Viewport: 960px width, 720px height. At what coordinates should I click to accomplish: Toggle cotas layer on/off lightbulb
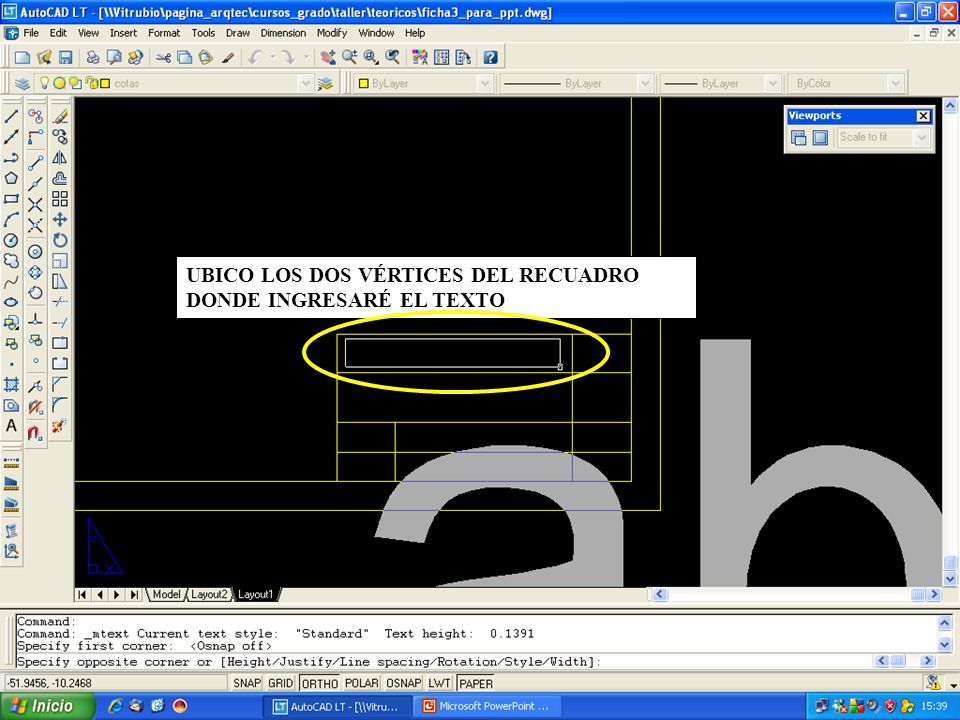coord(45,83)
